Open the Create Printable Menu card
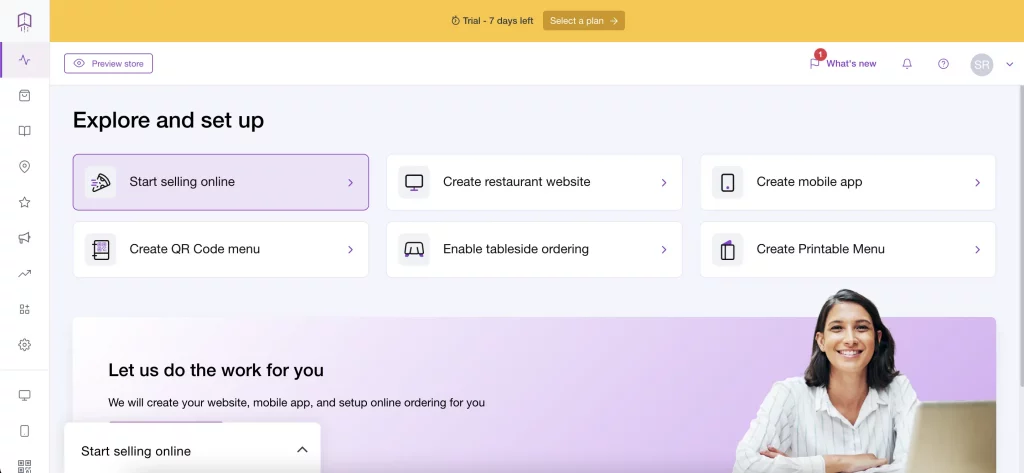The width and height of the screenshot is (1024, 473). 847,249
